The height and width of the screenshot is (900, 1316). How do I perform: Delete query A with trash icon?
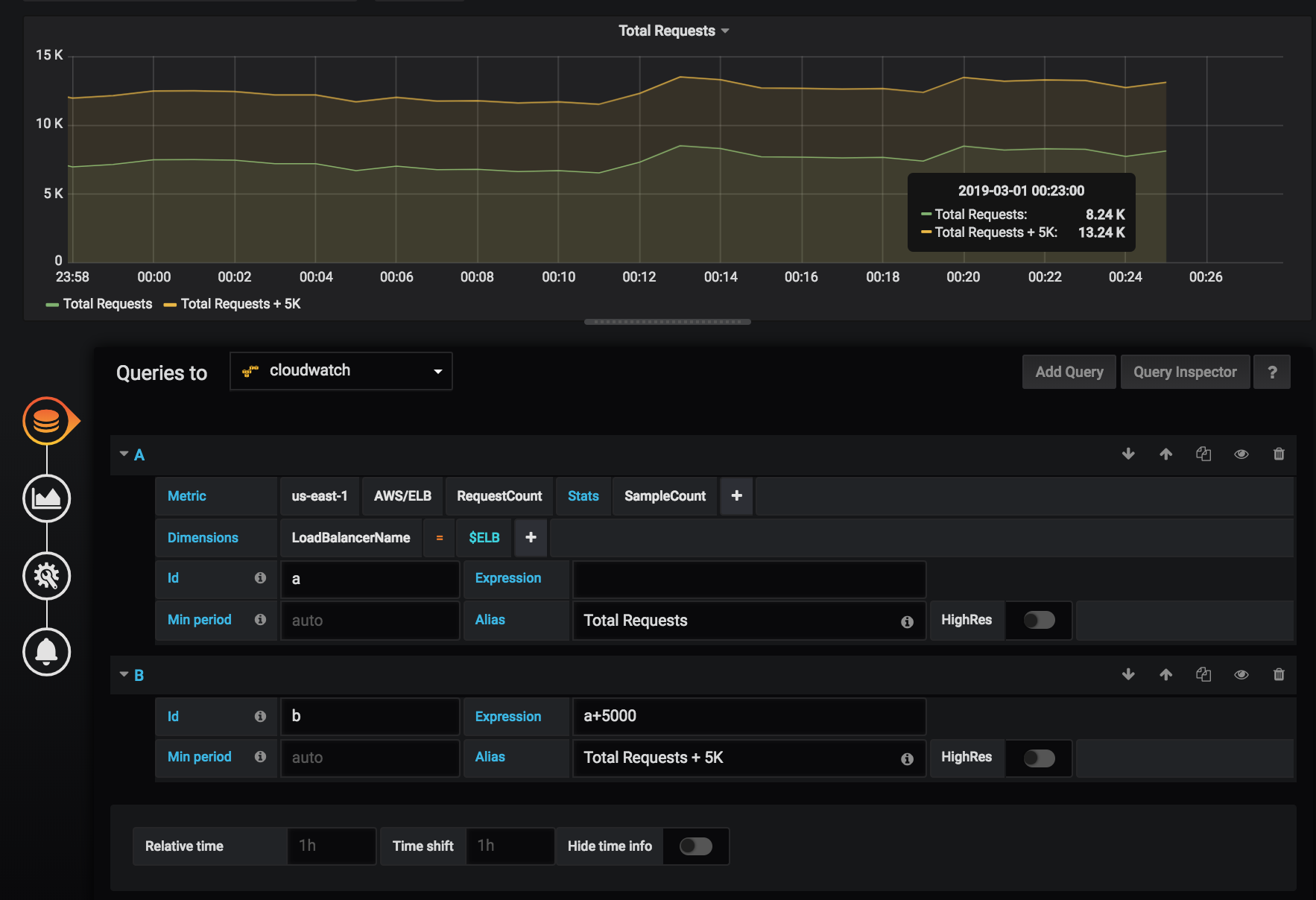pos(1279,454)
